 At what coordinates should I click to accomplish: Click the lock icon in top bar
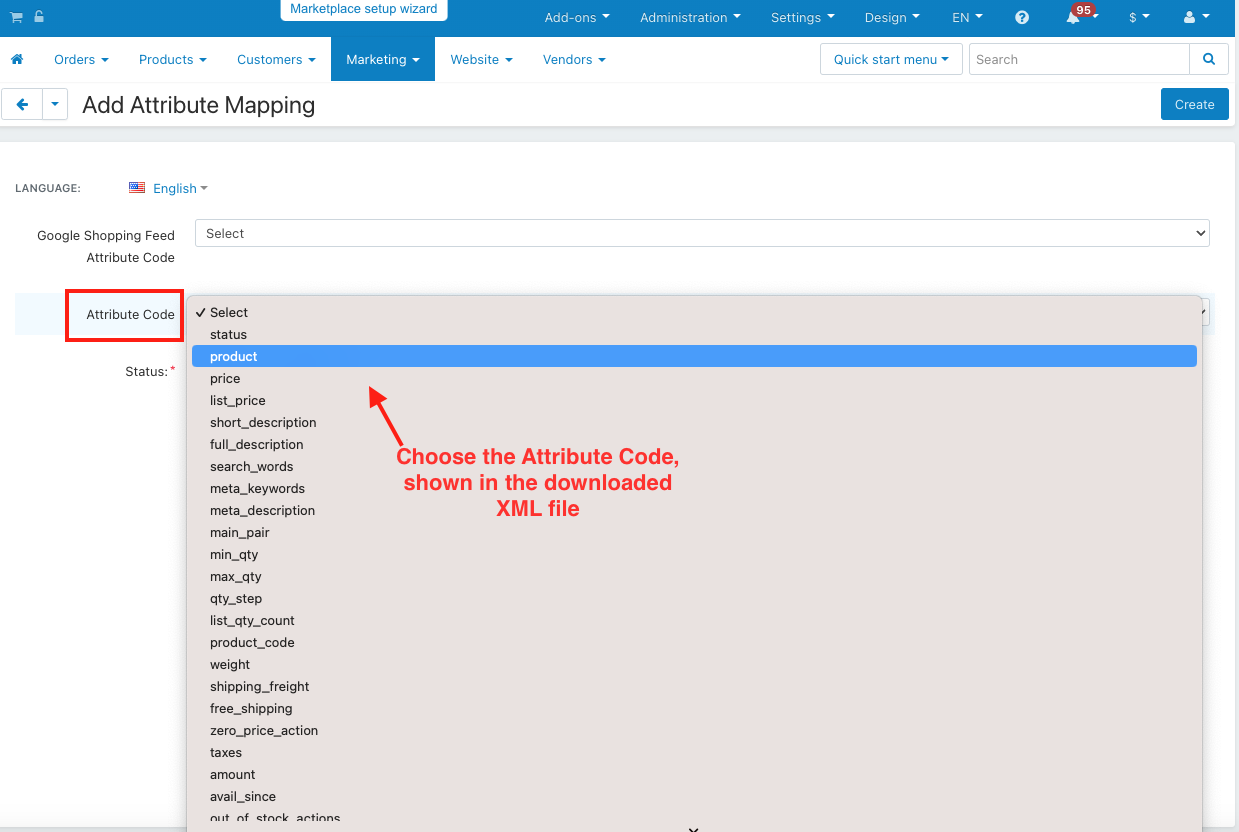tap(39, 17)
